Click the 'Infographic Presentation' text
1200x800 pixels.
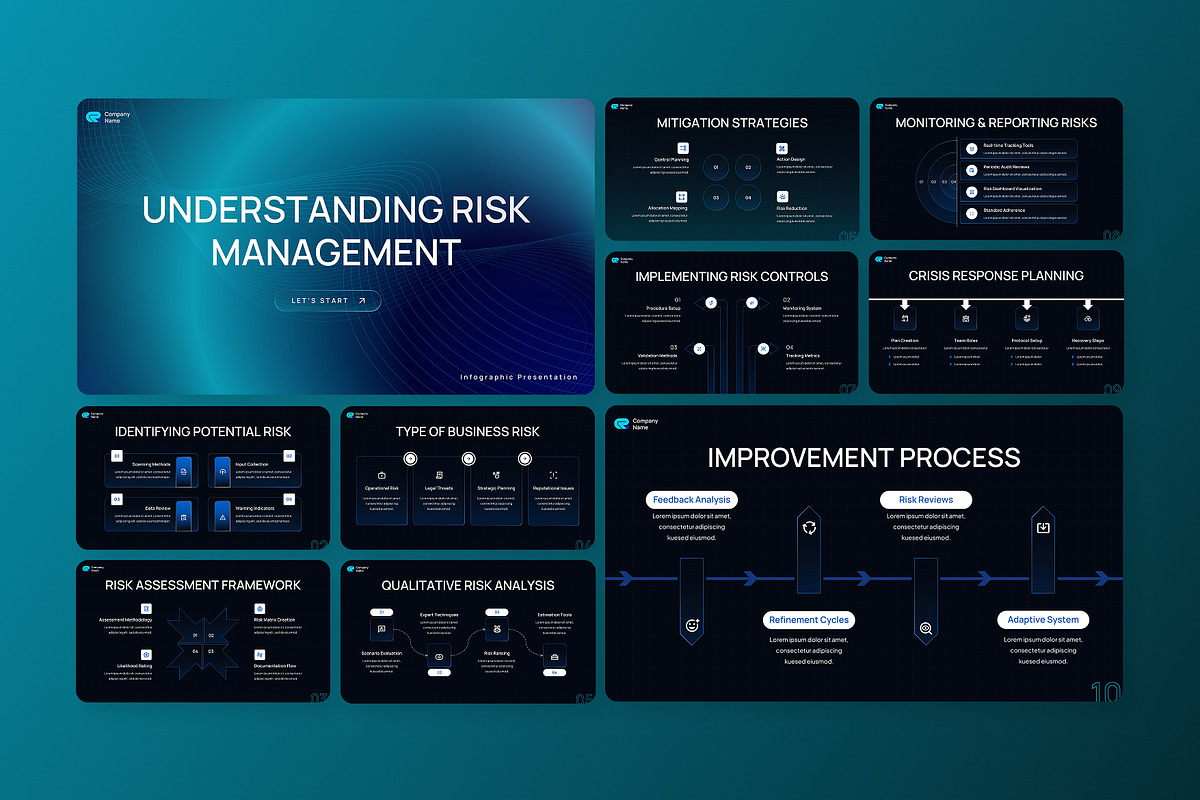tap(519, 377)
